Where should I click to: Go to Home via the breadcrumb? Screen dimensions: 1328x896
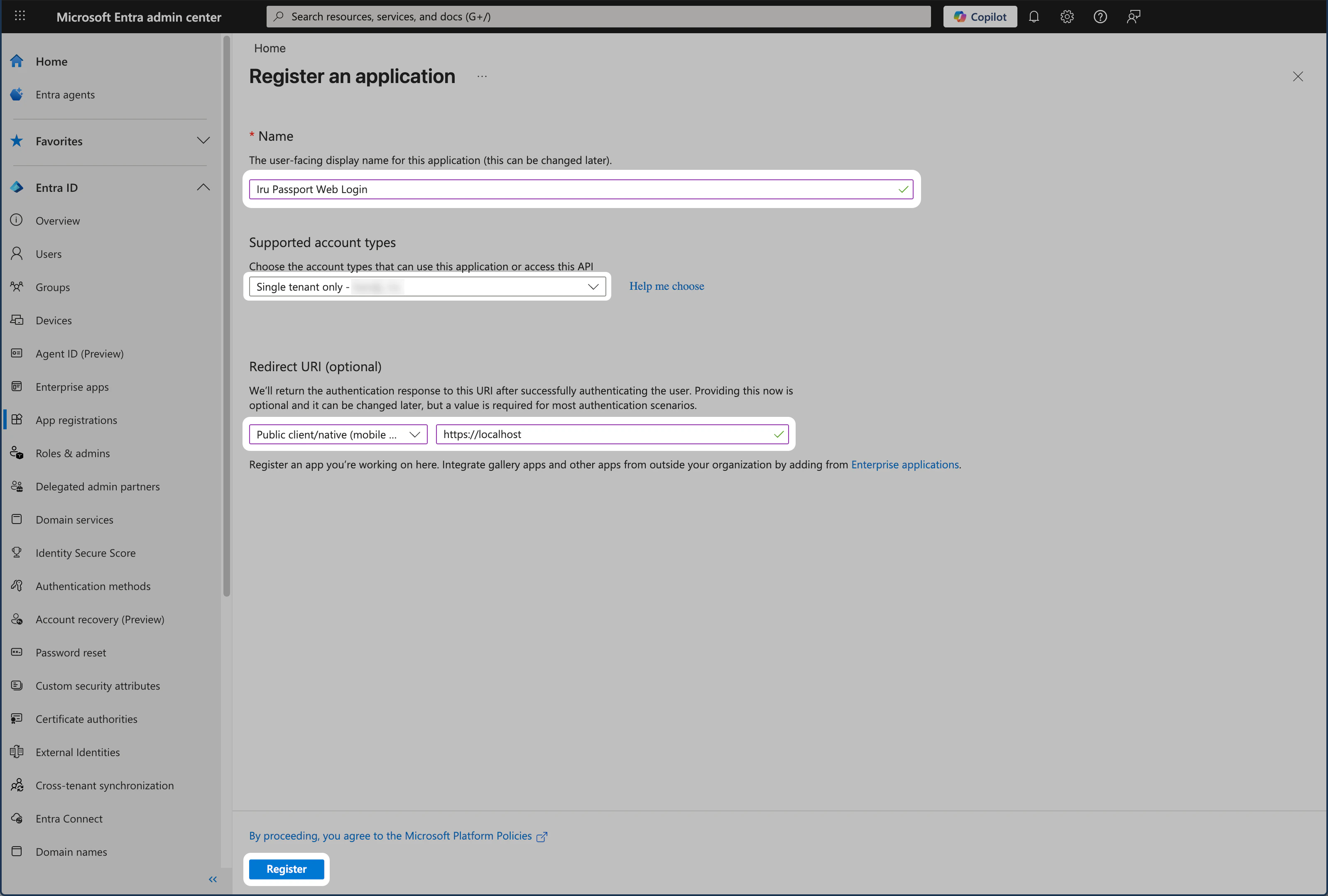269,48
